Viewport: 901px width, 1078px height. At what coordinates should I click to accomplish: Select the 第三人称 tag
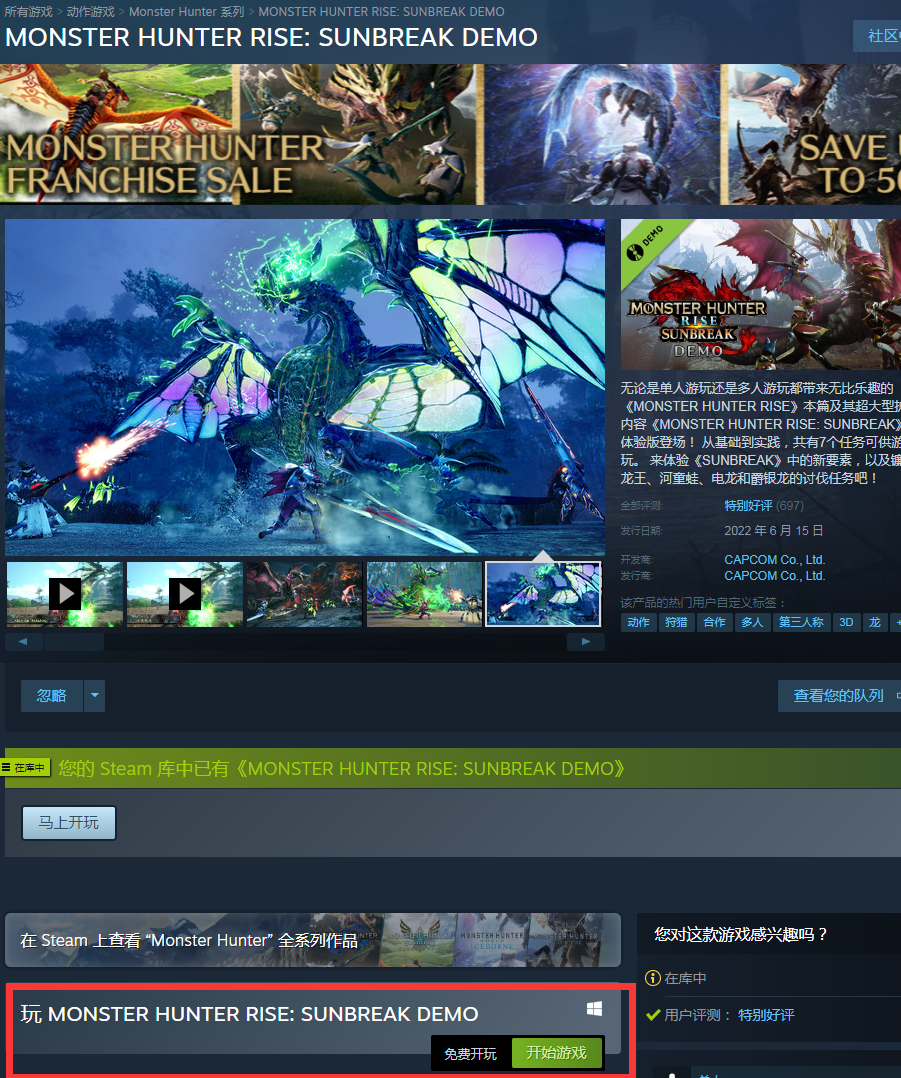(x=801, y=622)
